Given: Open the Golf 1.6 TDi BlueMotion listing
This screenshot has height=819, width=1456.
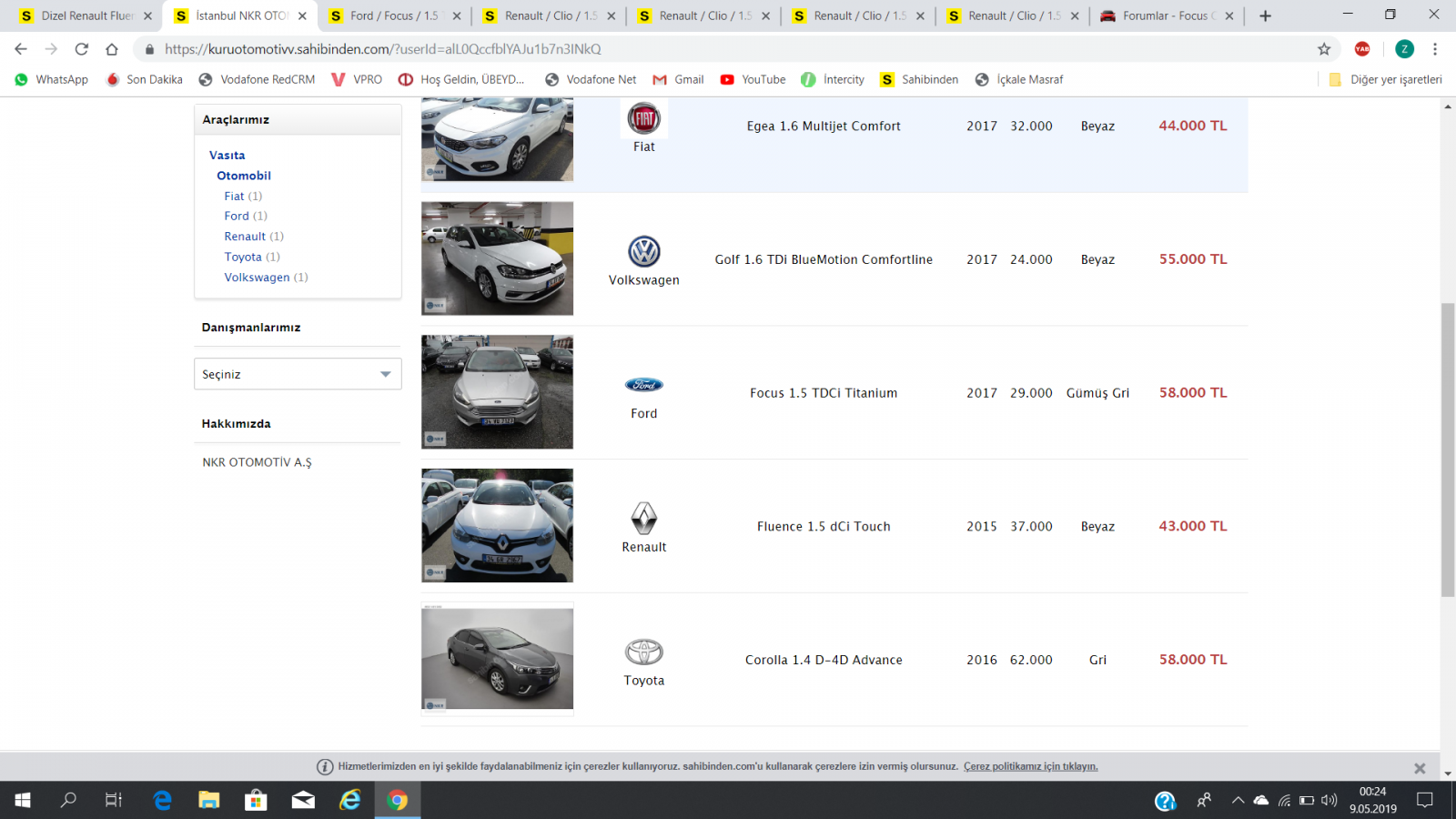Looking at the screenshot, I should point(824,259).
